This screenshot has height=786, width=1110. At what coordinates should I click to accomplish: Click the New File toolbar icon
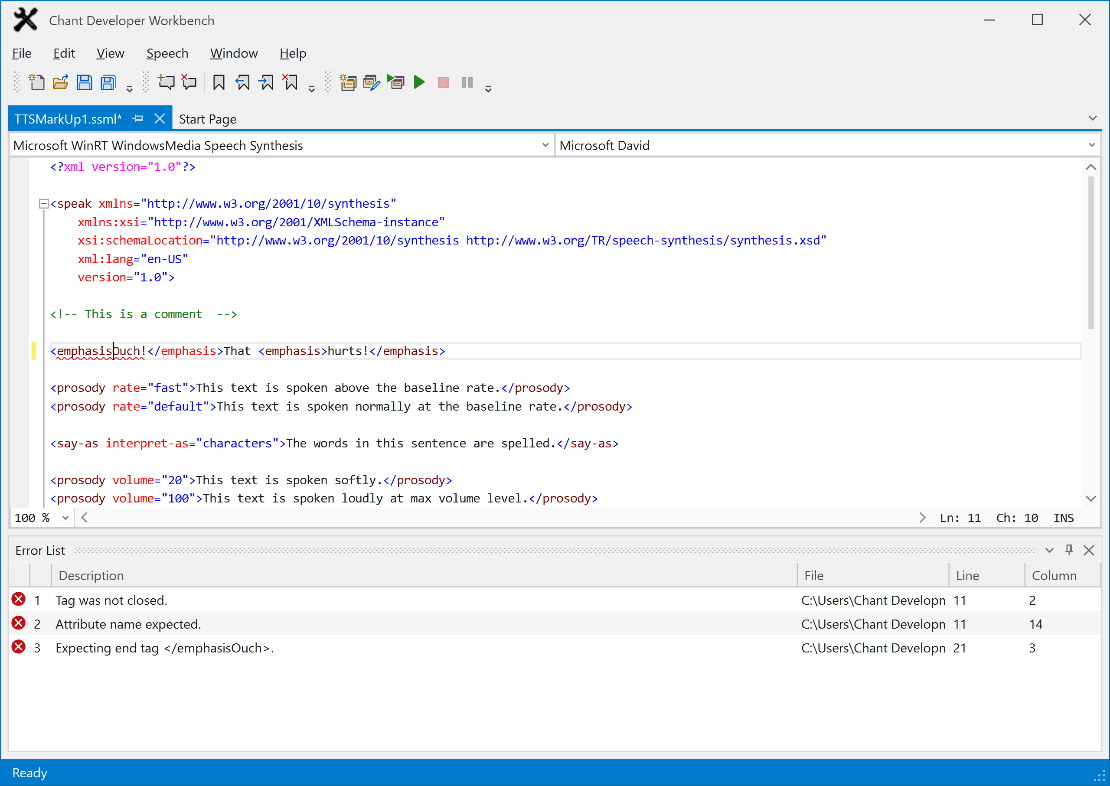pyautogui.click(x=36, y=83)
